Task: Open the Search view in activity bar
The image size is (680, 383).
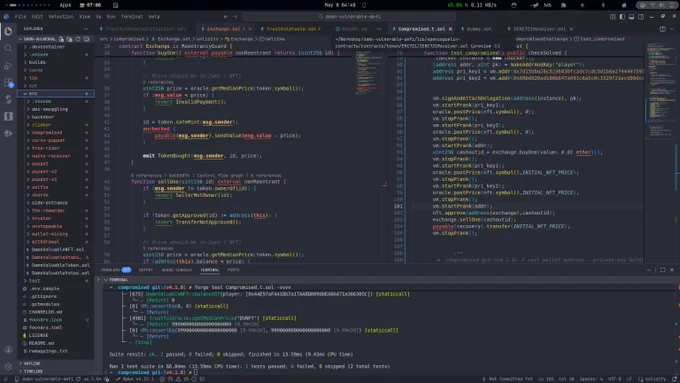Action: click(x=8, y=48)
